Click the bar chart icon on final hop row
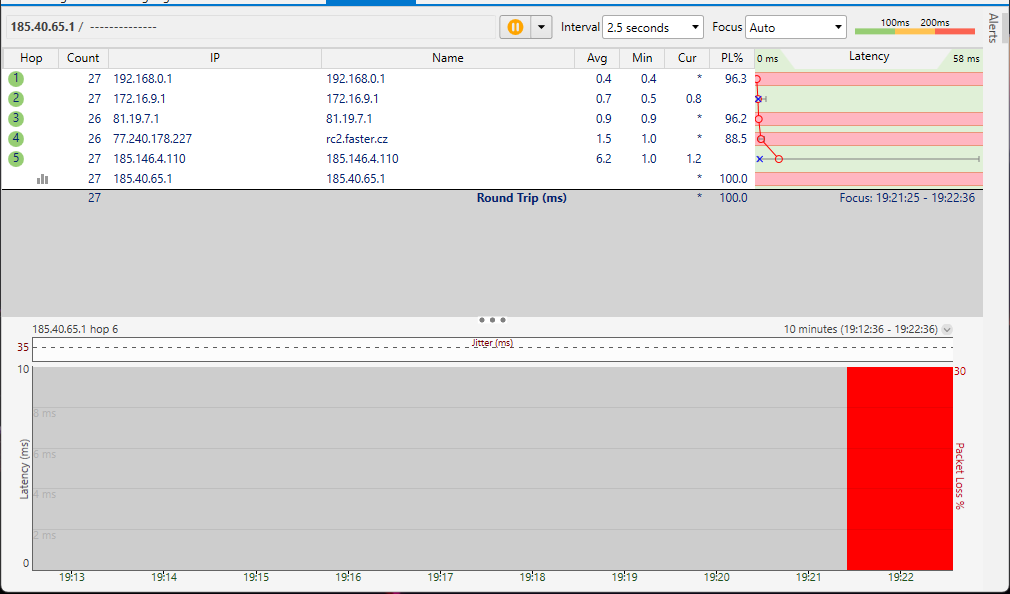 coord(43,178)
